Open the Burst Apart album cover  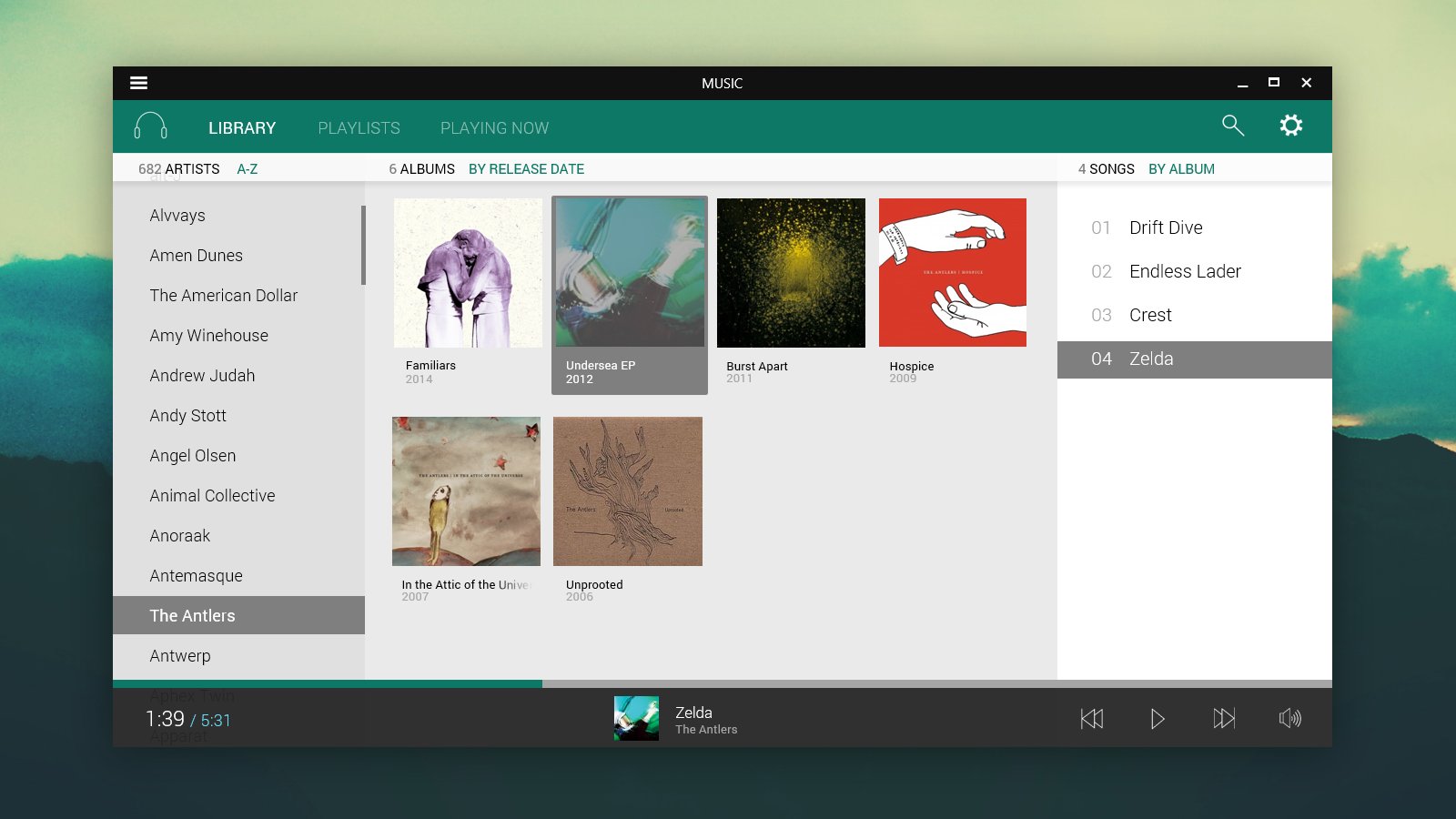point(791,273)
